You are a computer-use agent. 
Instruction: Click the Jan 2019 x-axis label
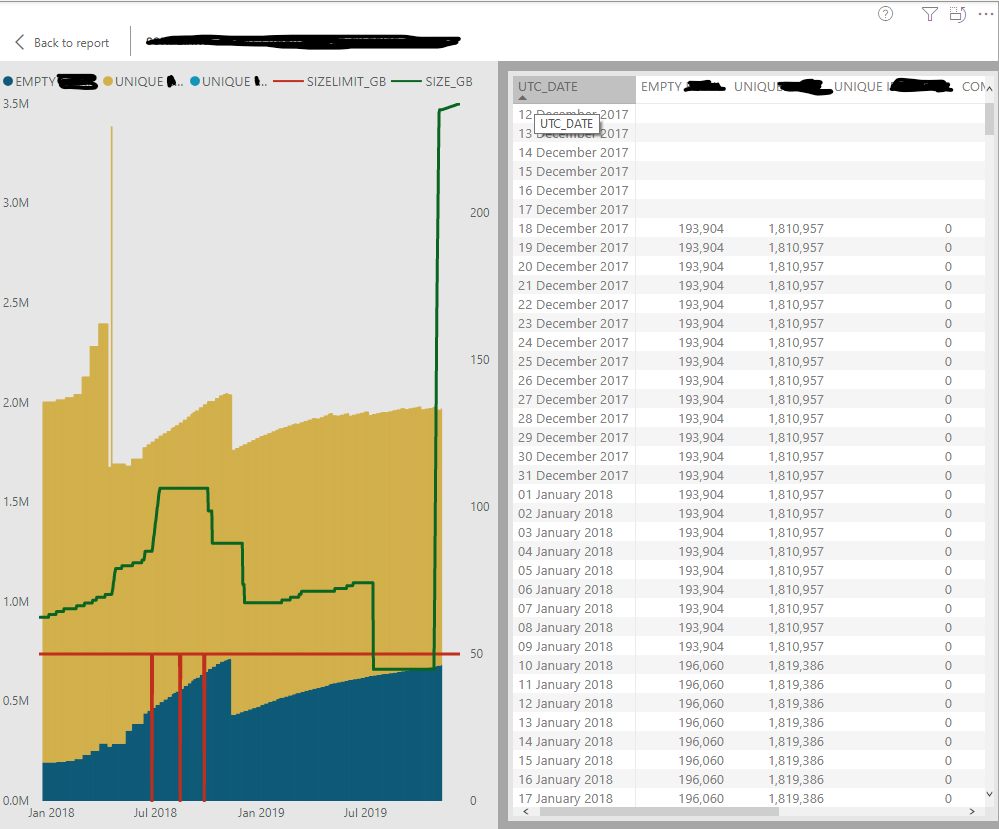click(x=261, y=812)
